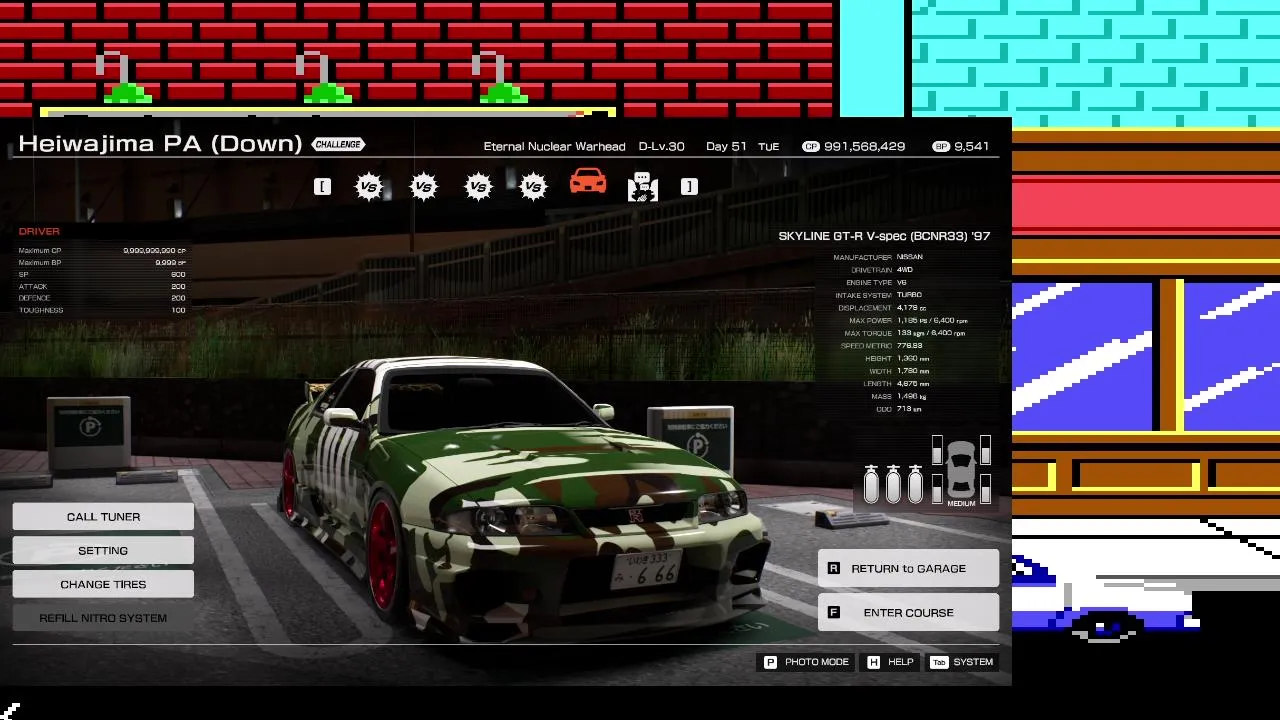Image resolution: width=1280 pixels, height=720 pixels.
Task: Click the MEDIUM tire compound label
Action: click(x=961, y=504)
